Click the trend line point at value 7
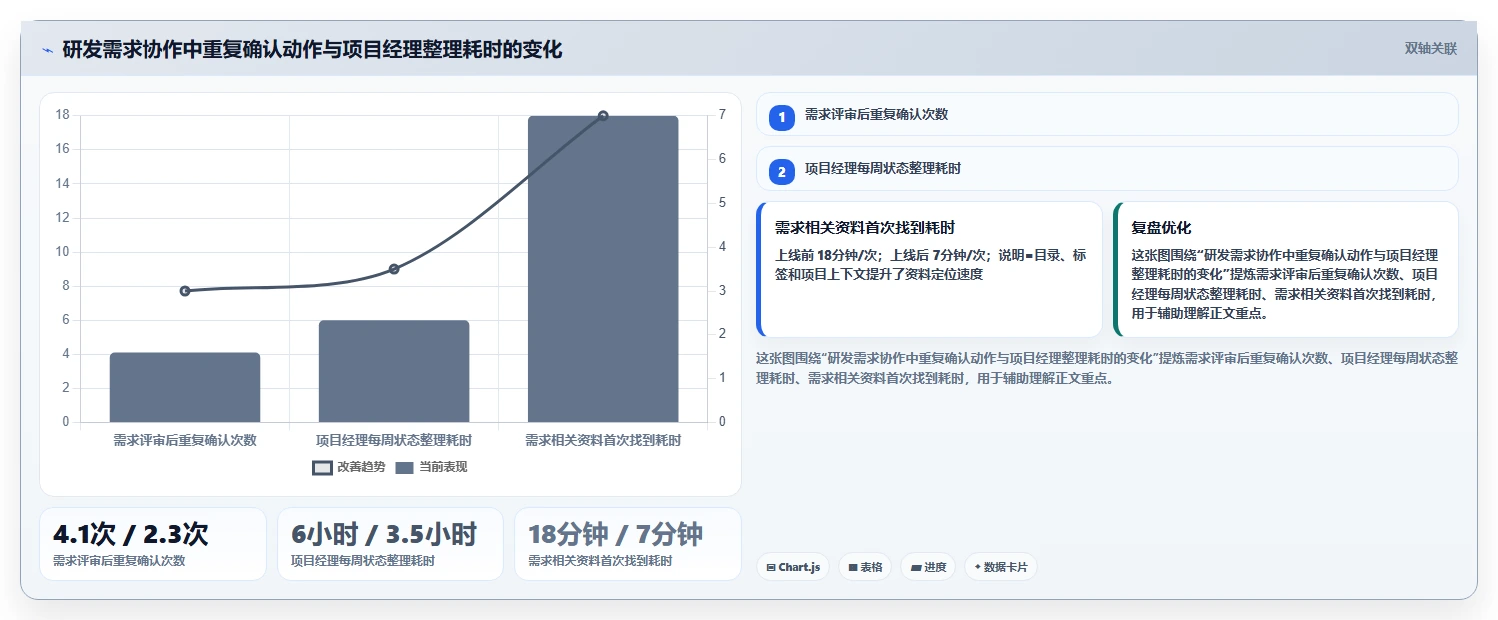Image resolution: width=1498 pixels, height=620 pixels. [x=603, y=116]
